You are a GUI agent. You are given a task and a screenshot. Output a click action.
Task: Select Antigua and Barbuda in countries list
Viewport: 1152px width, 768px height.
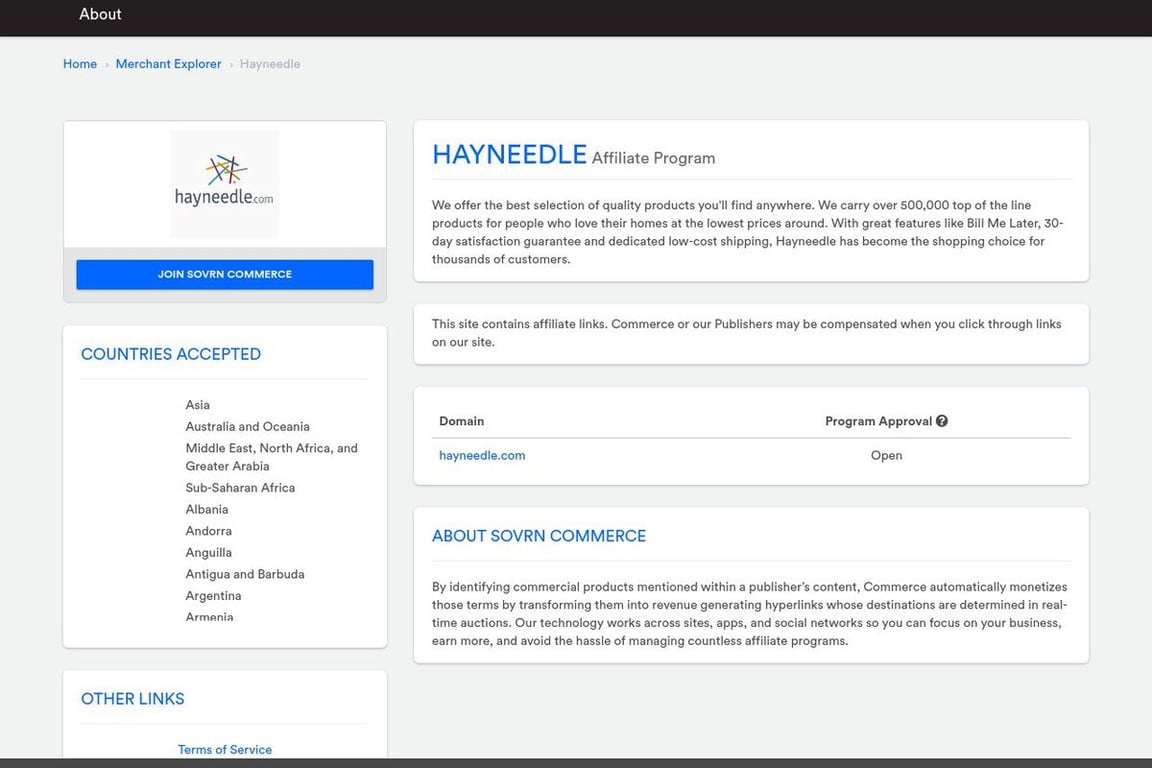[245, 574]
